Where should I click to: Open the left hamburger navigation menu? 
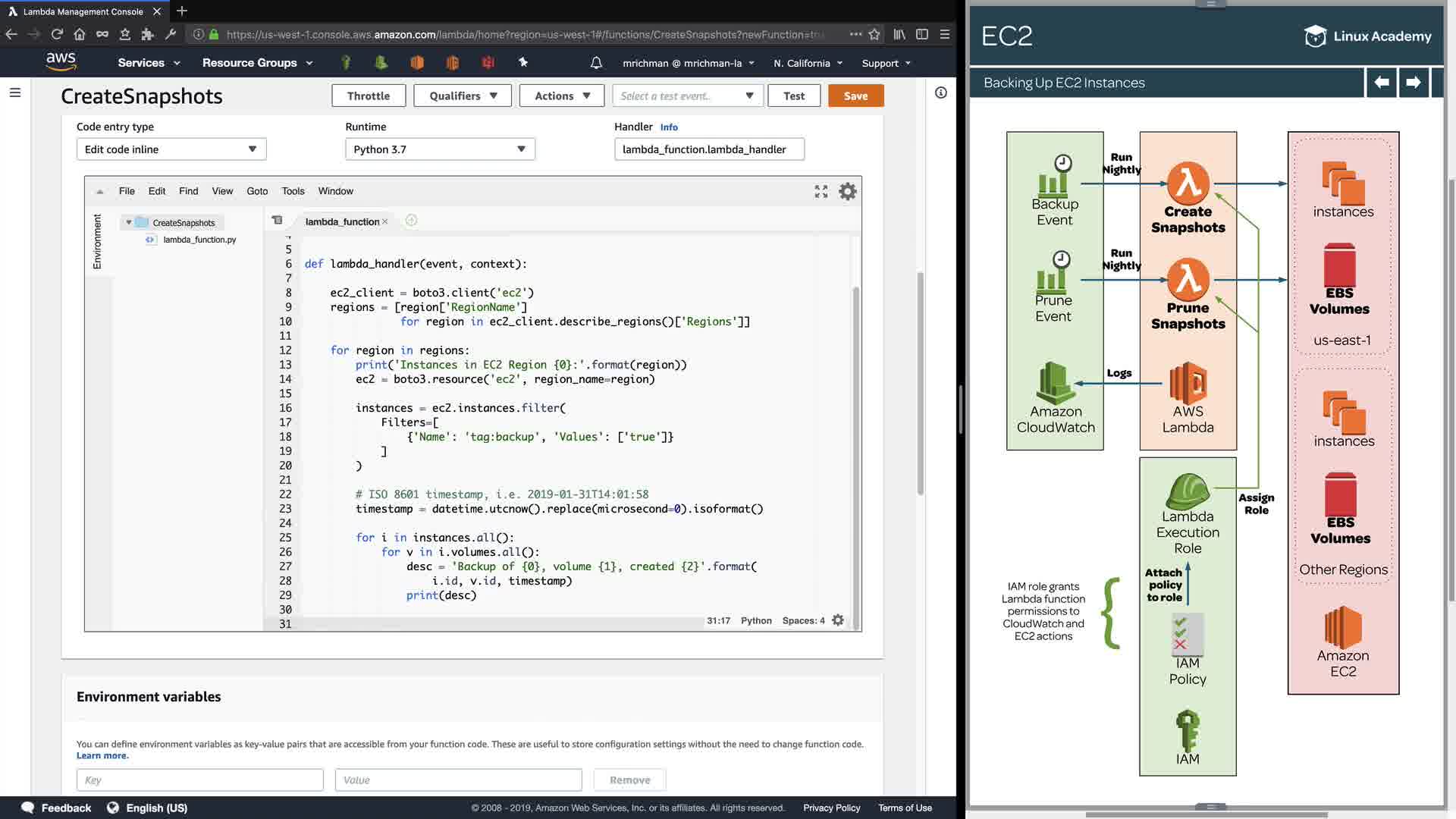[15, 93]
